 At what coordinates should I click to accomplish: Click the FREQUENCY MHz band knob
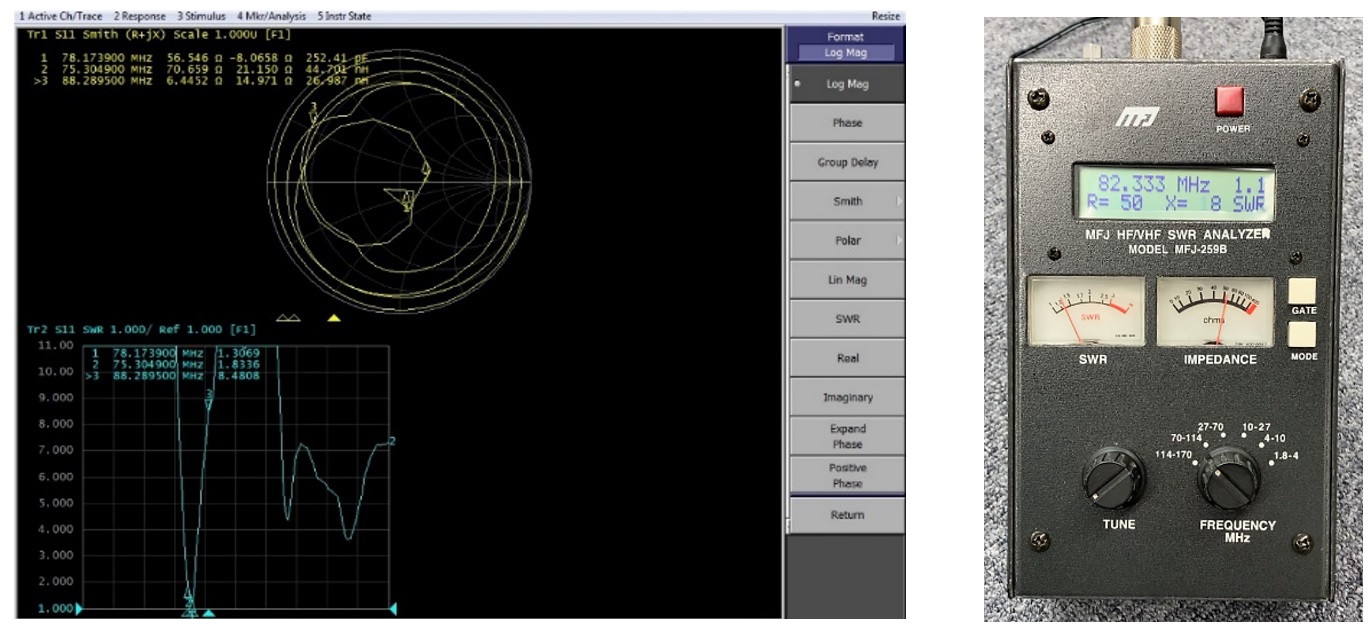(x=1228, y=477)
